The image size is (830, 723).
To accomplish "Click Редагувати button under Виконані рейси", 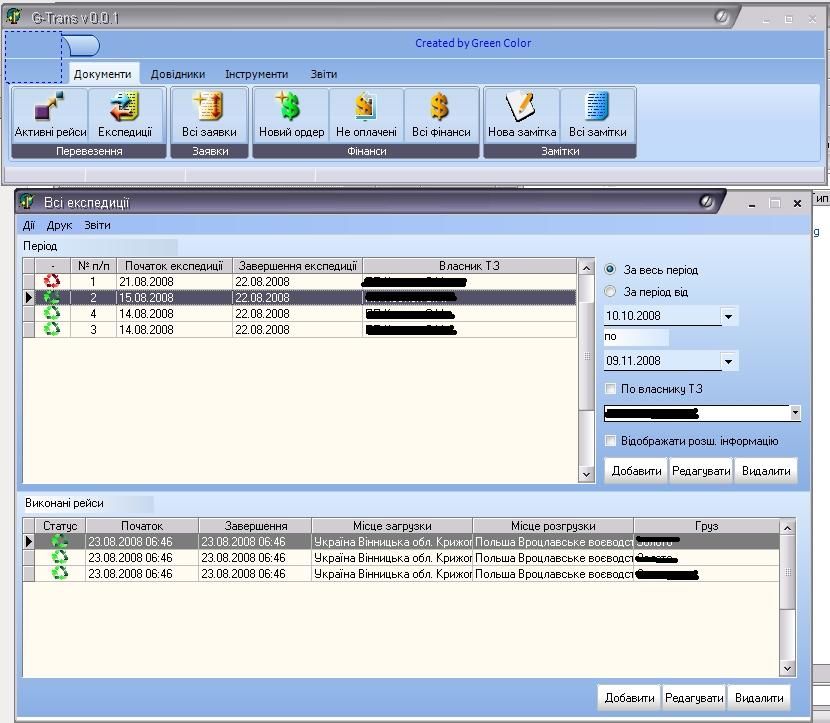I will [x=694, y=698].
